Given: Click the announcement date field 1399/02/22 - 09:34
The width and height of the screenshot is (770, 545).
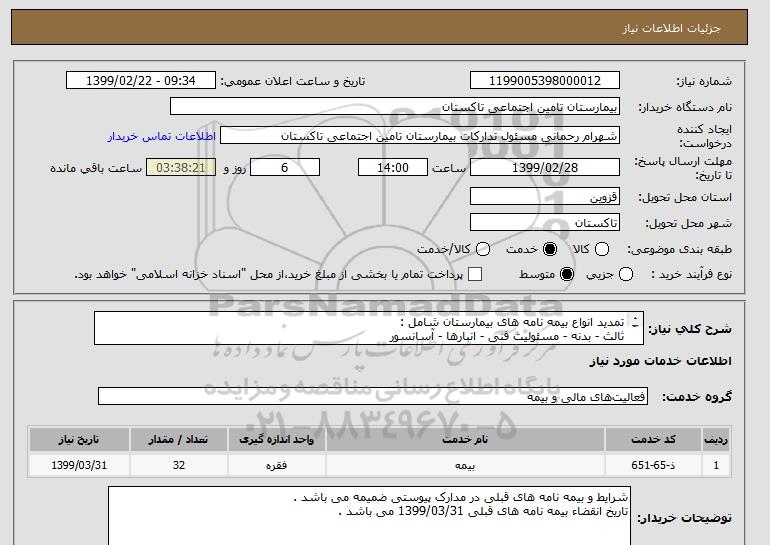Looking at the screenshot, I should (141, 81).
